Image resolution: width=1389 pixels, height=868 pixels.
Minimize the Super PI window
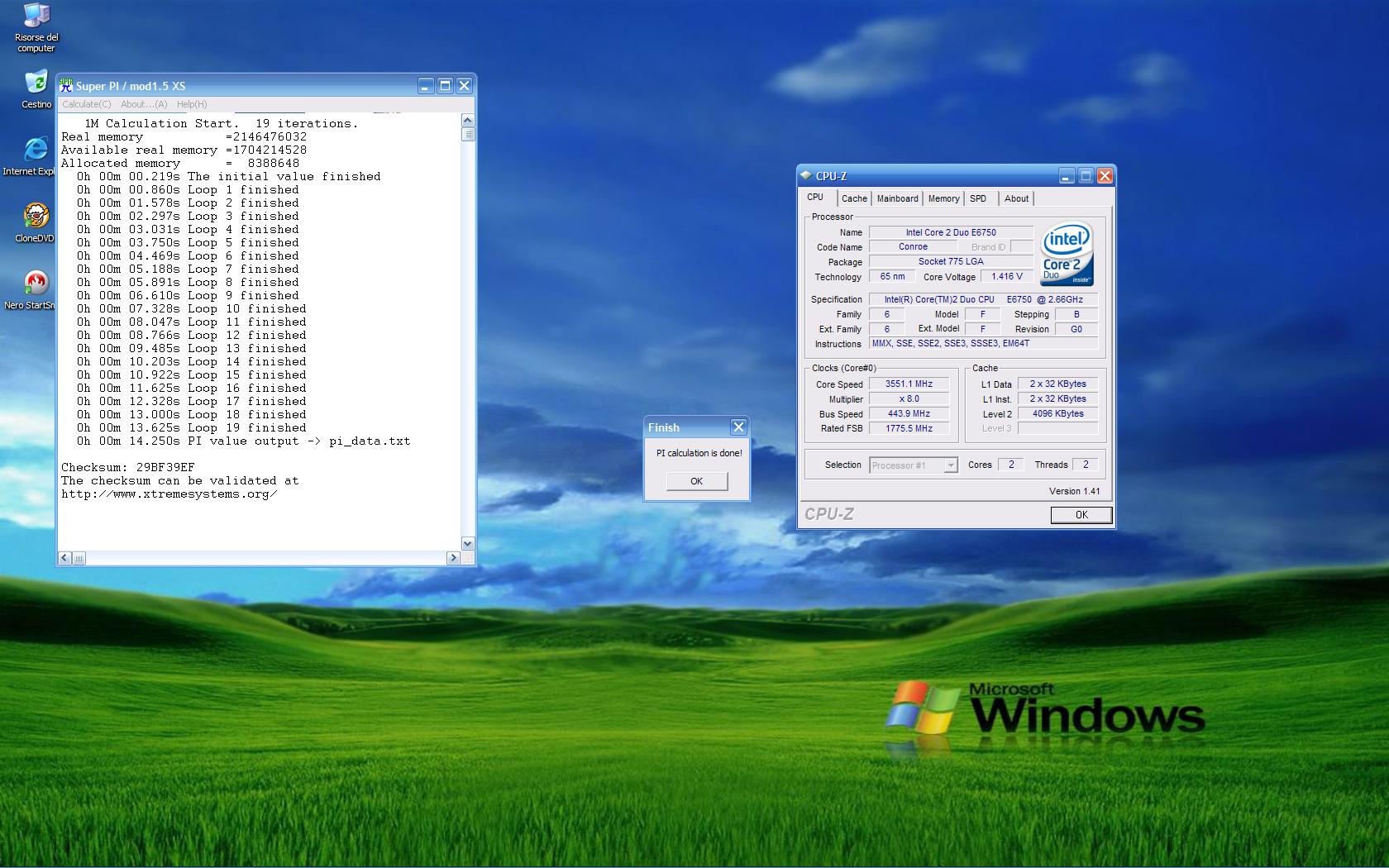[x=426, y=85]
